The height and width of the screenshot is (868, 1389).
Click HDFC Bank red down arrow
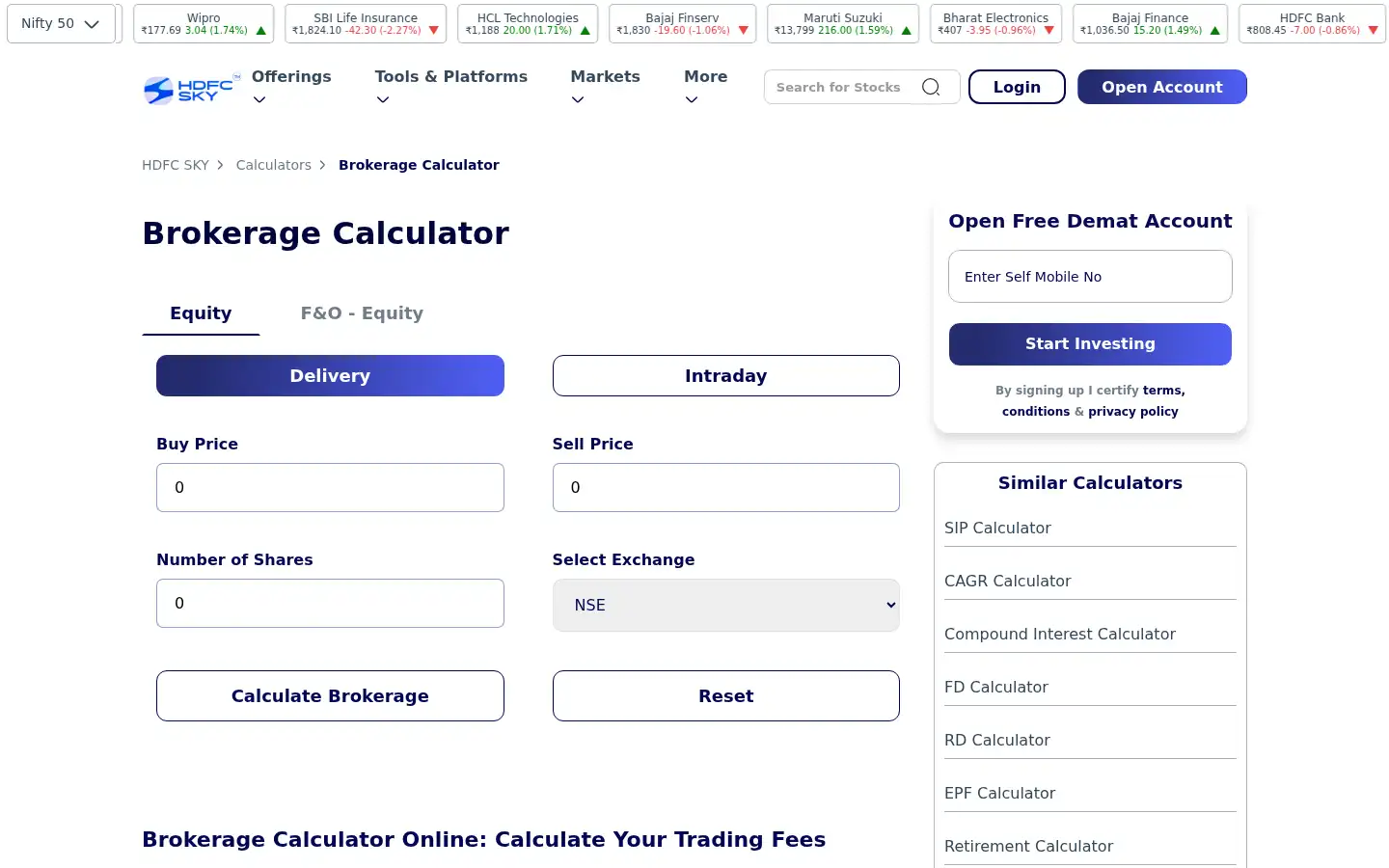(x=1373, y=31)
